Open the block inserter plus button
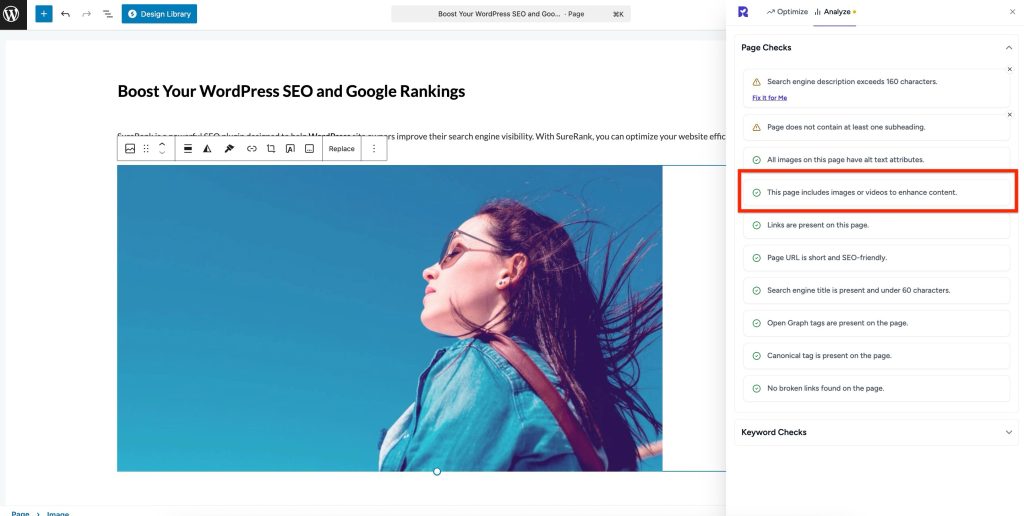Image resolution: width=1024 pixels, height=516 pixels. pos(43,14)
